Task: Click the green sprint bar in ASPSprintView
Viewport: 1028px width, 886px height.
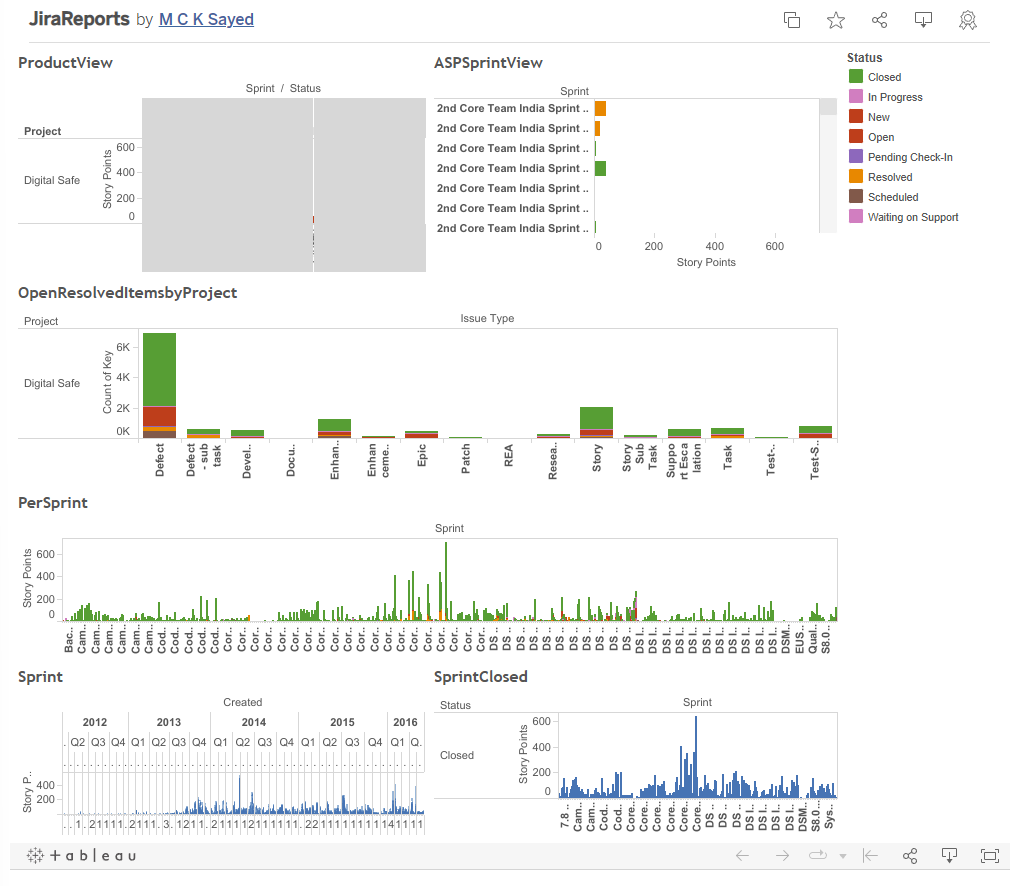Action: tap(599, 168)
